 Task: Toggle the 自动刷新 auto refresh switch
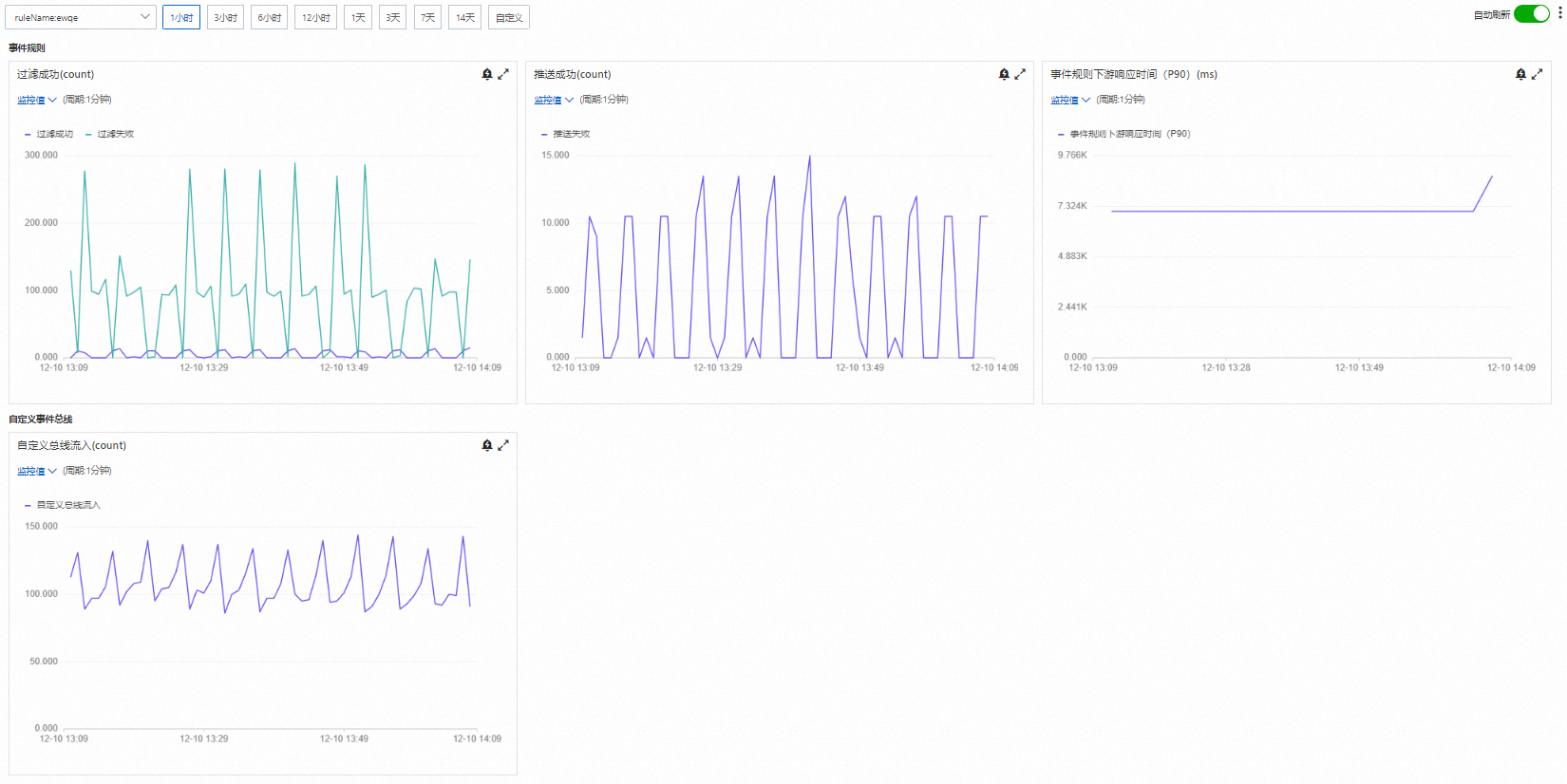click(x=1531, y=14)
